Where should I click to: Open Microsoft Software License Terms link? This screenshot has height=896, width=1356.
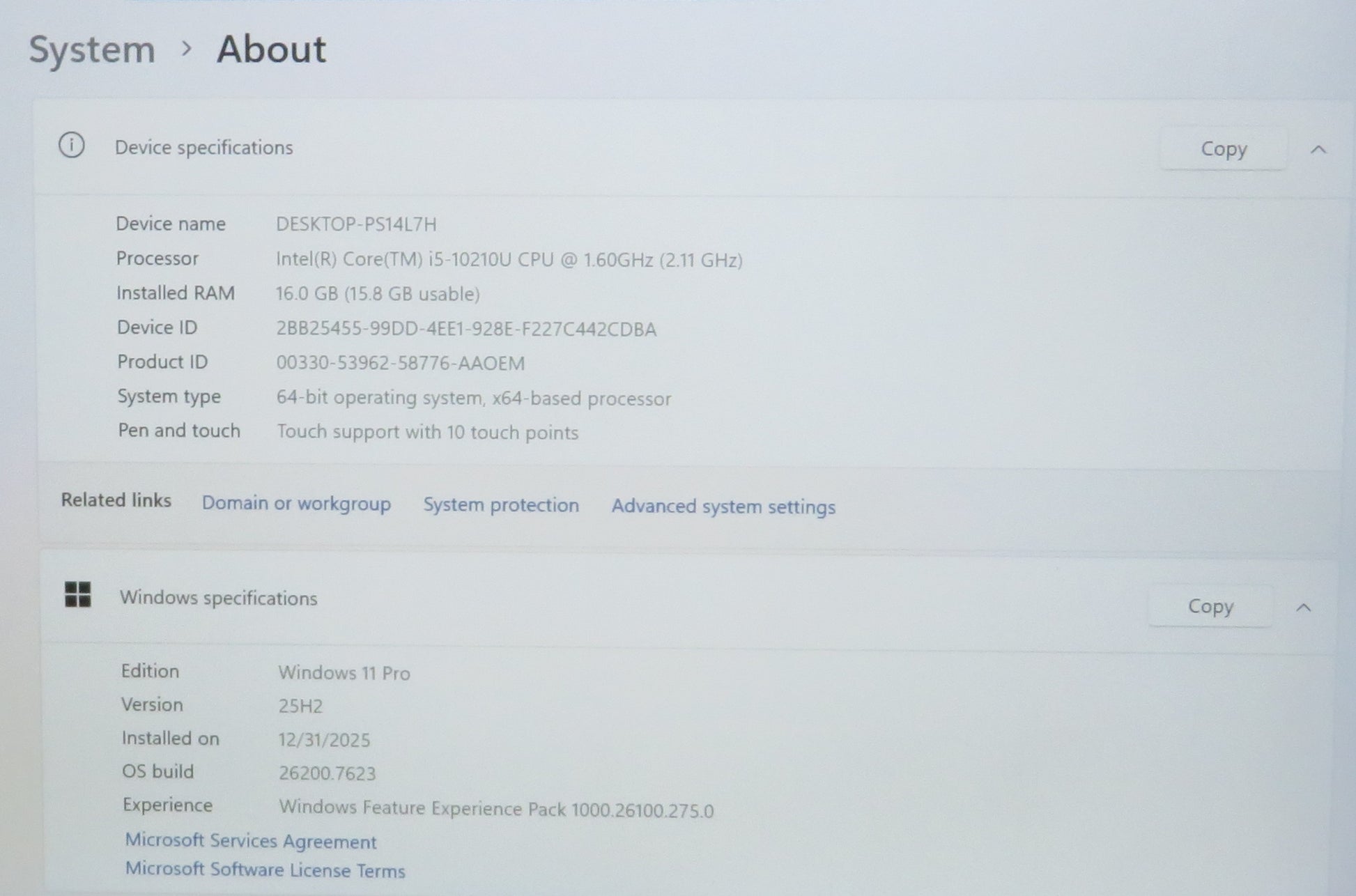pyautogui.click(x=265, y=870)
